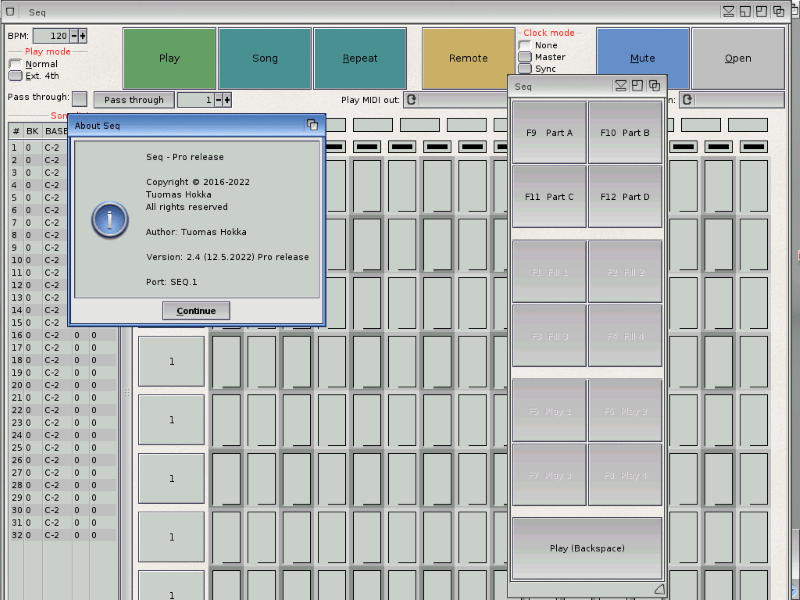Select the None clock mode option

[x=525, y=46]
